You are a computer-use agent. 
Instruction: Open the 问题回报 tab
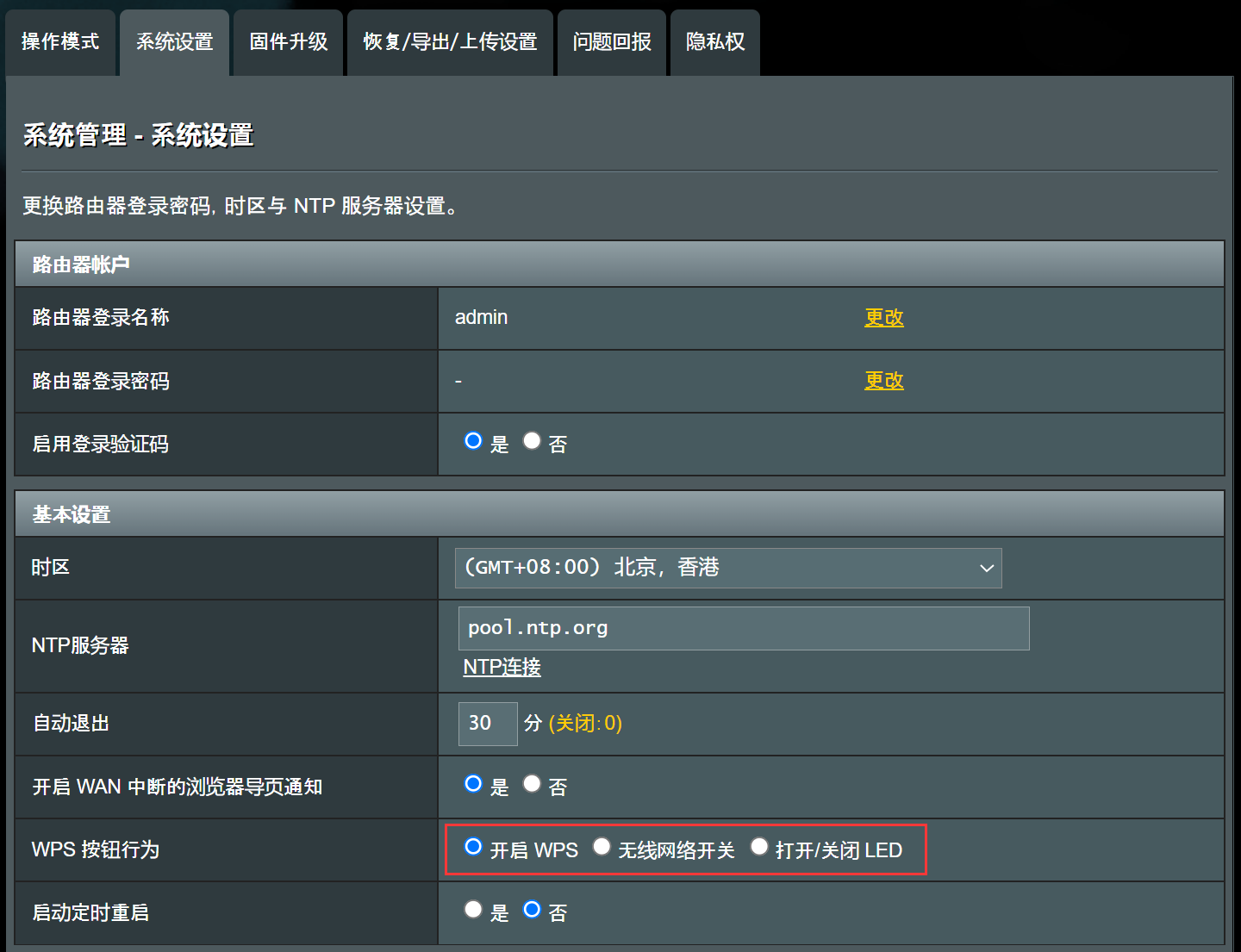point(612,42)
